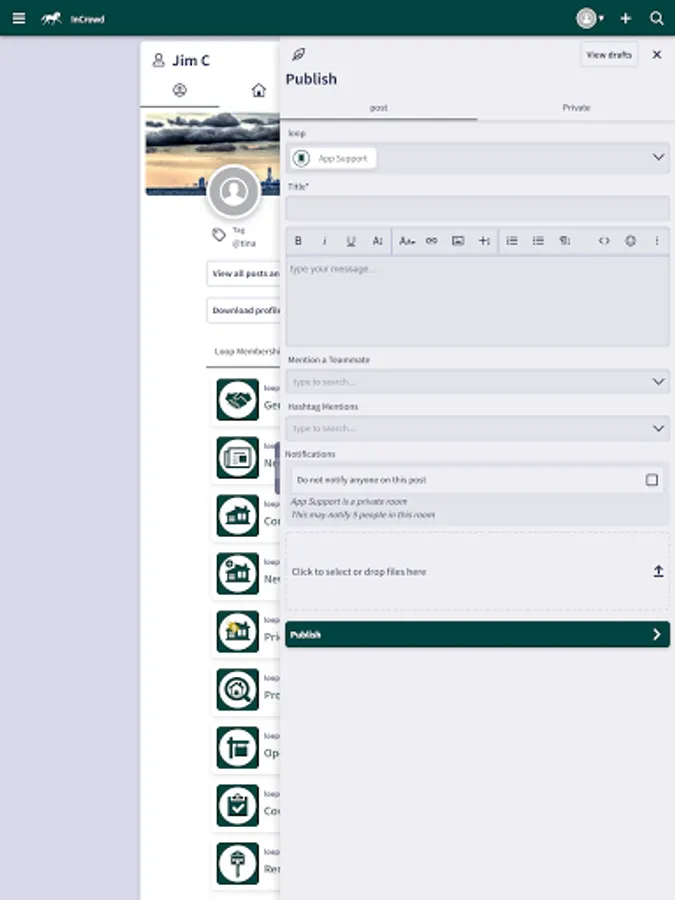Screen dimensions: 675x900
Task: Open paragraph format options
Action: click(565, 241)
